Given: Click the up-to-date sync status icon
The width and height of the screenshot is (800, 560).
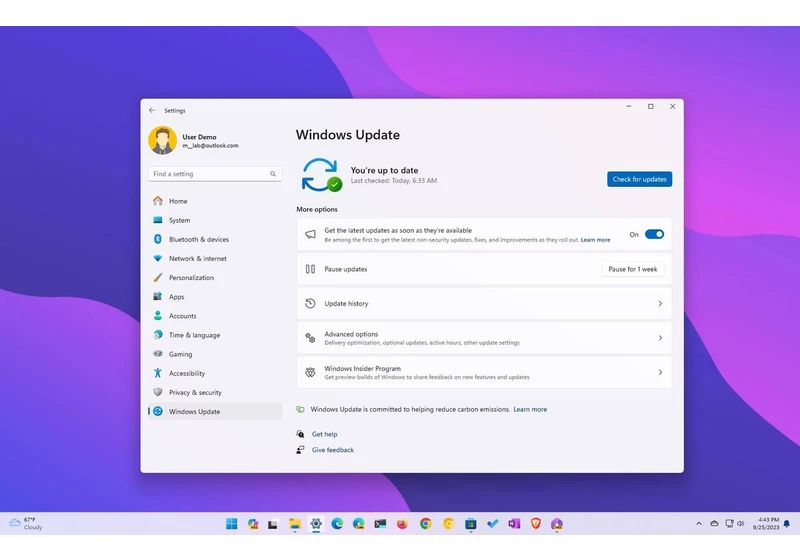Looking at the screenshot, I should point(321,175).
